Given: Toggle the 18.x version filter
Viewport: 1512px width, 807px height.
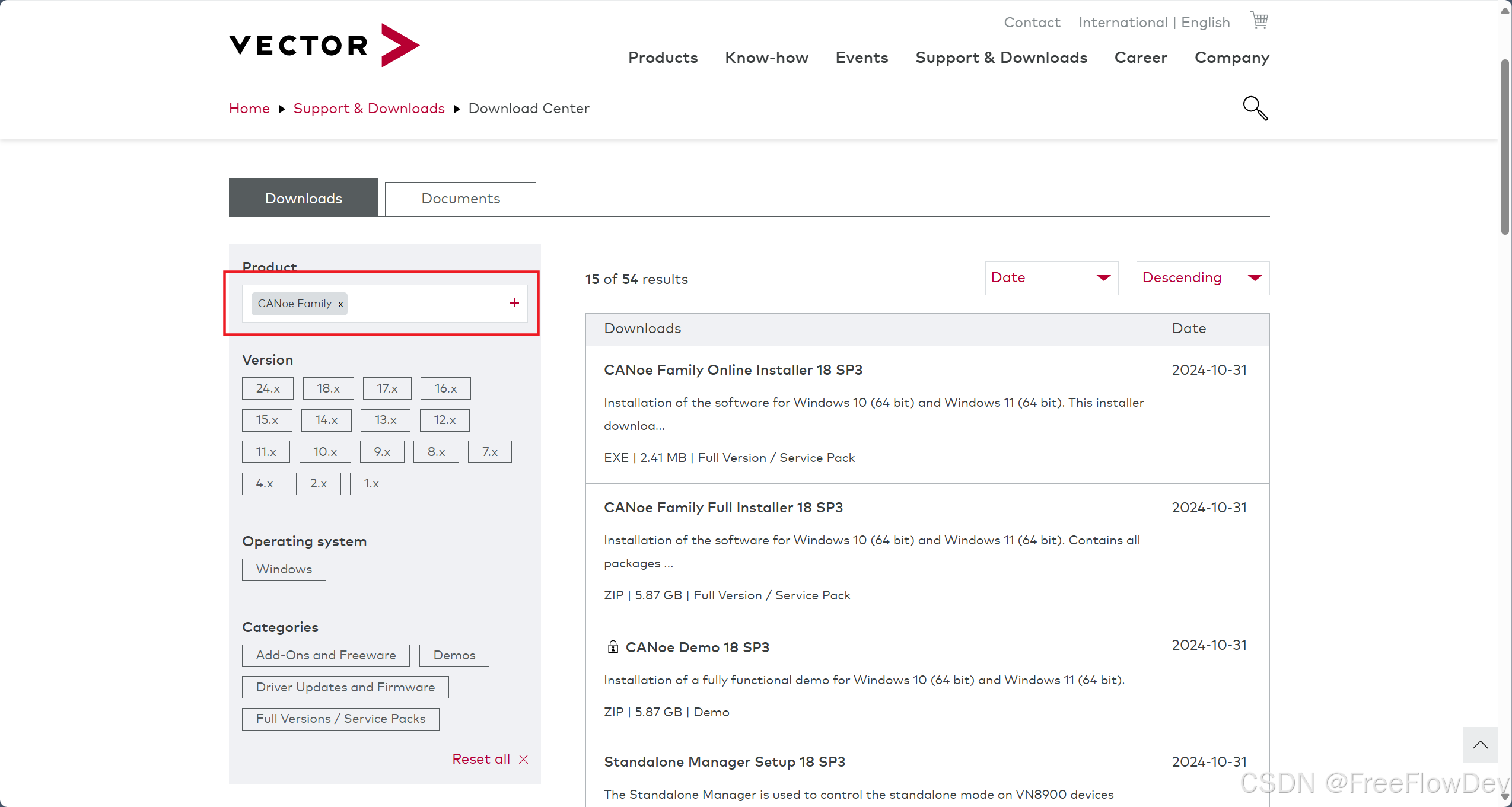Looking at the screenshot, I should [x=328, y=388].
